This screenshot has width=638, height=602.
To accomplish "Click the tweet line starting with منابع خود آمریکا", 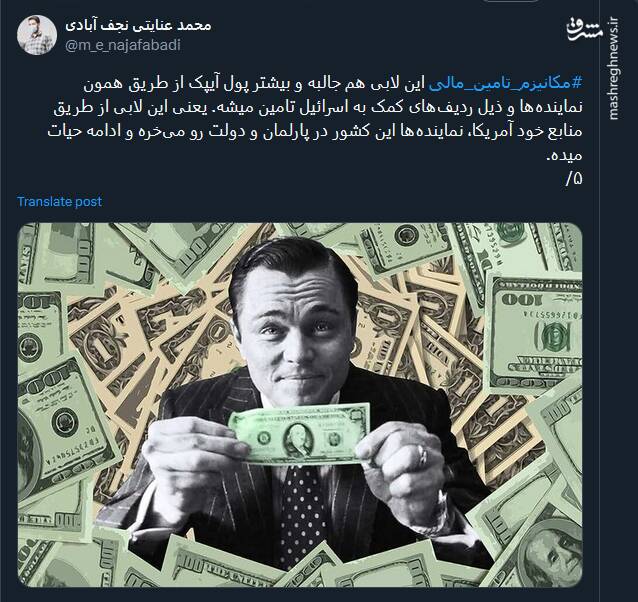I will [315, 132].
